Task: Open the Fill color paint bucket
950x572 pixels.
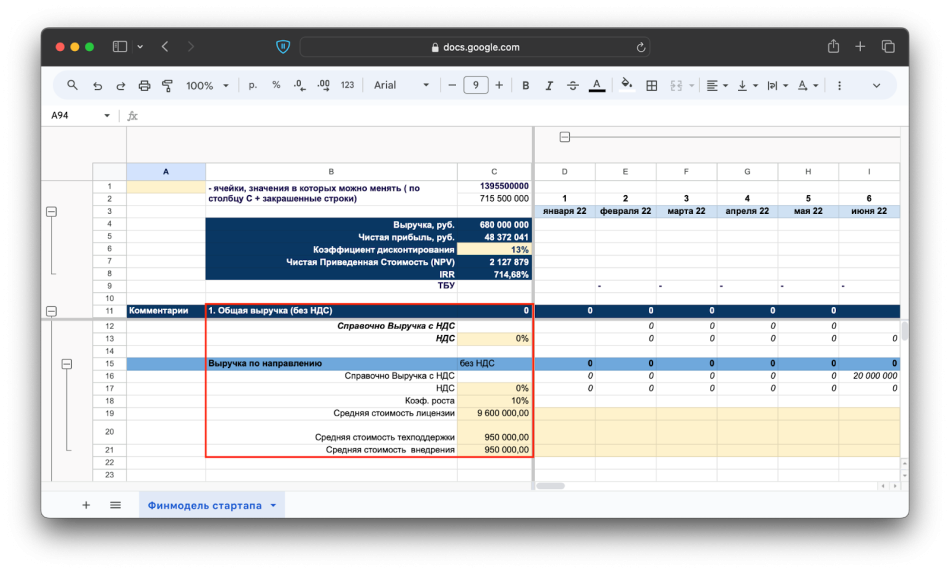Action: pyautogui.click(x=627, y=86)
